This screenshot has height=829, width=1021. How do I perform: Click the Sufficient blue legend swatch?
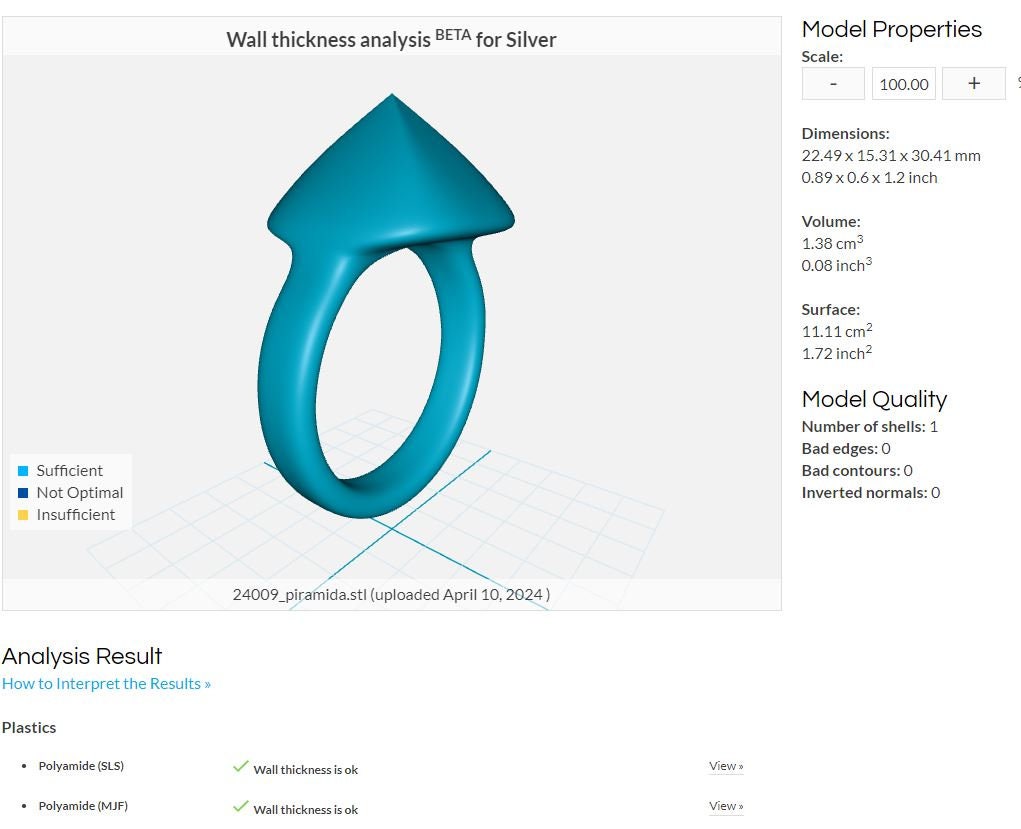23,471
